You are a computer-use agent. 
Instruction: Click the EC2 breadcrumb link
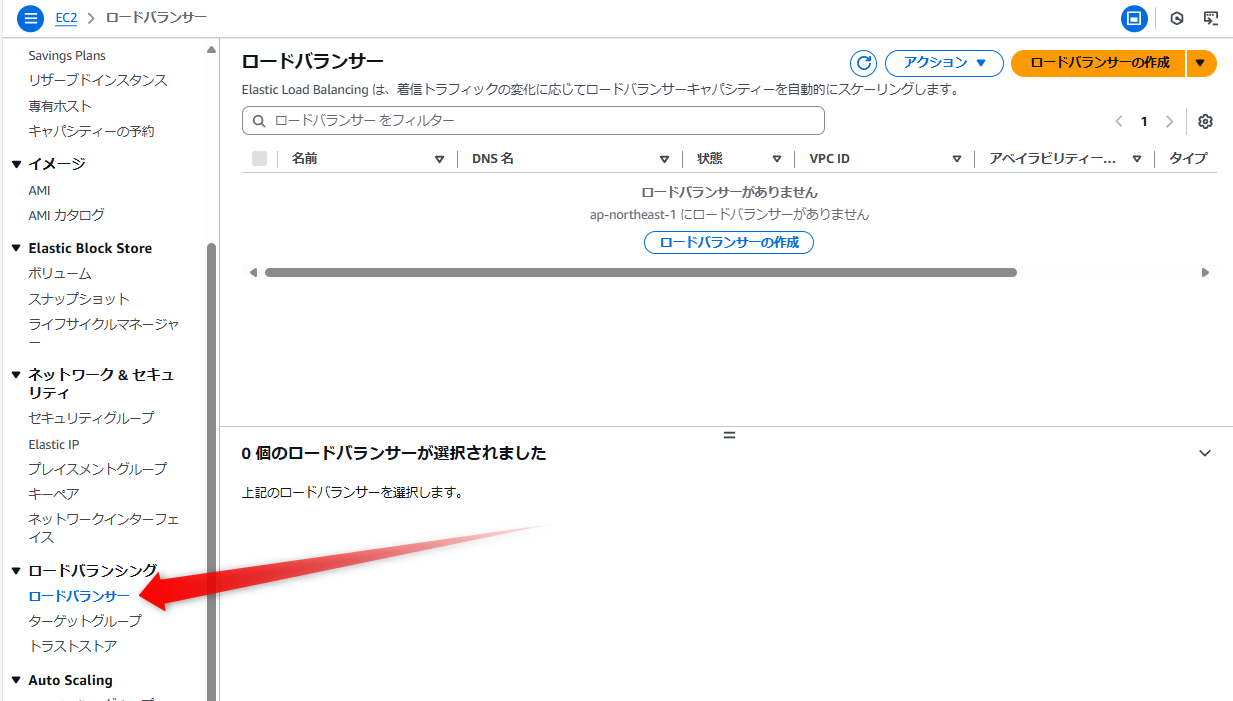tap(65, 18)
